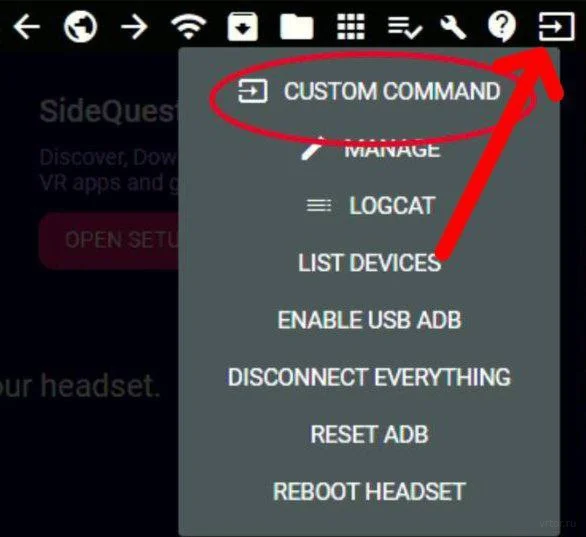Select MANAGE menu entry
The height and width of the screenshot is (537, 586).
point(371,149)
